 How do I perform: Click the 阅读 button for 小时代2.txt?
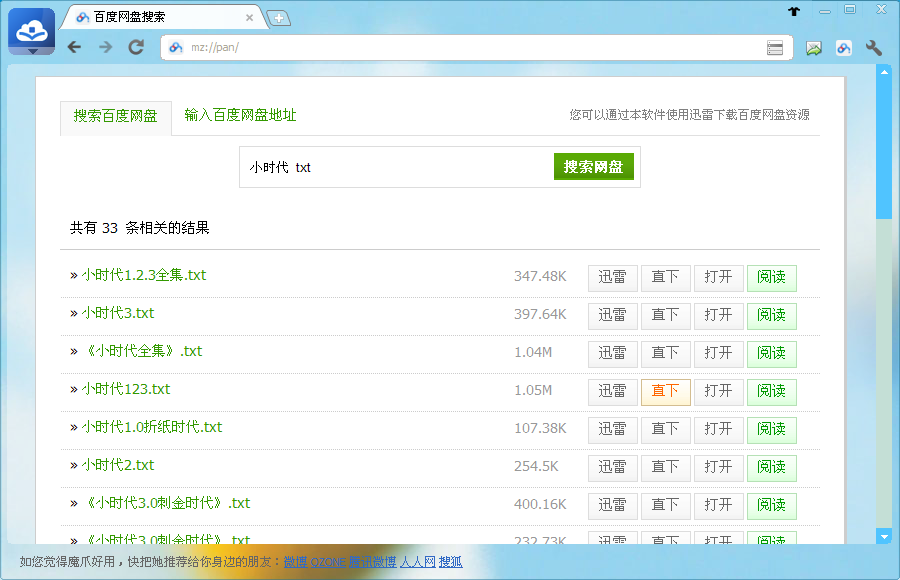(x=772, y=467)
